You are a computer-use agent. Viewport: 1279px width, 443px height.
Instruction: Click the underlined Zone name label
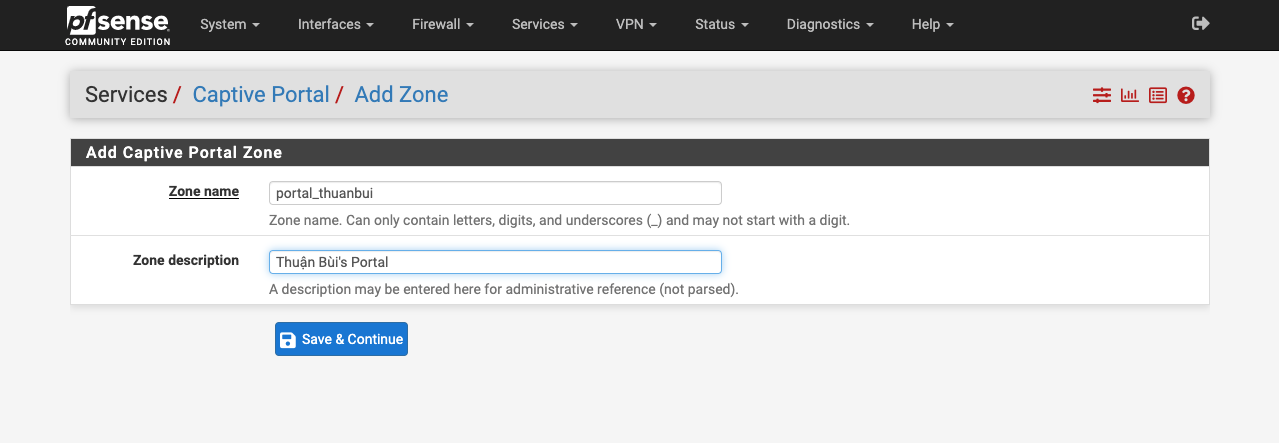(x=204, y=191)
